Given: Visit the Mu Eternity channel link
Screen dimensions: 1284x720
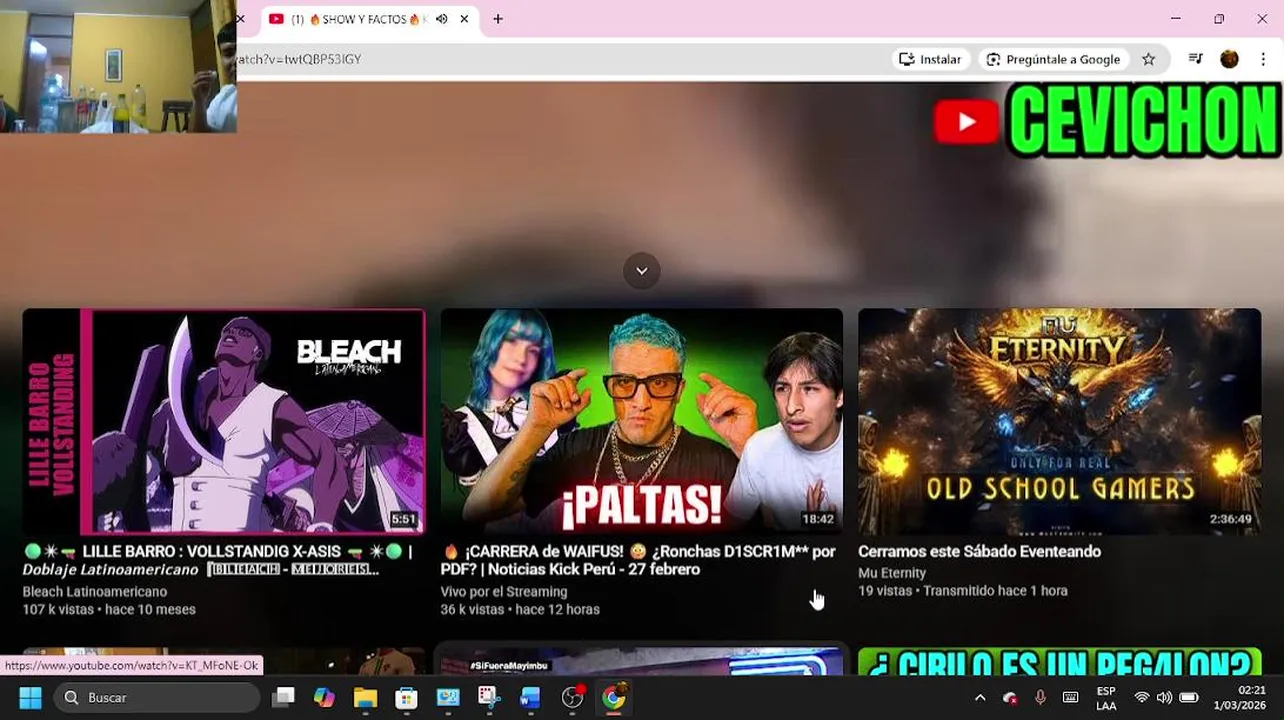Looking at the screenshot, I should point(892,573).
